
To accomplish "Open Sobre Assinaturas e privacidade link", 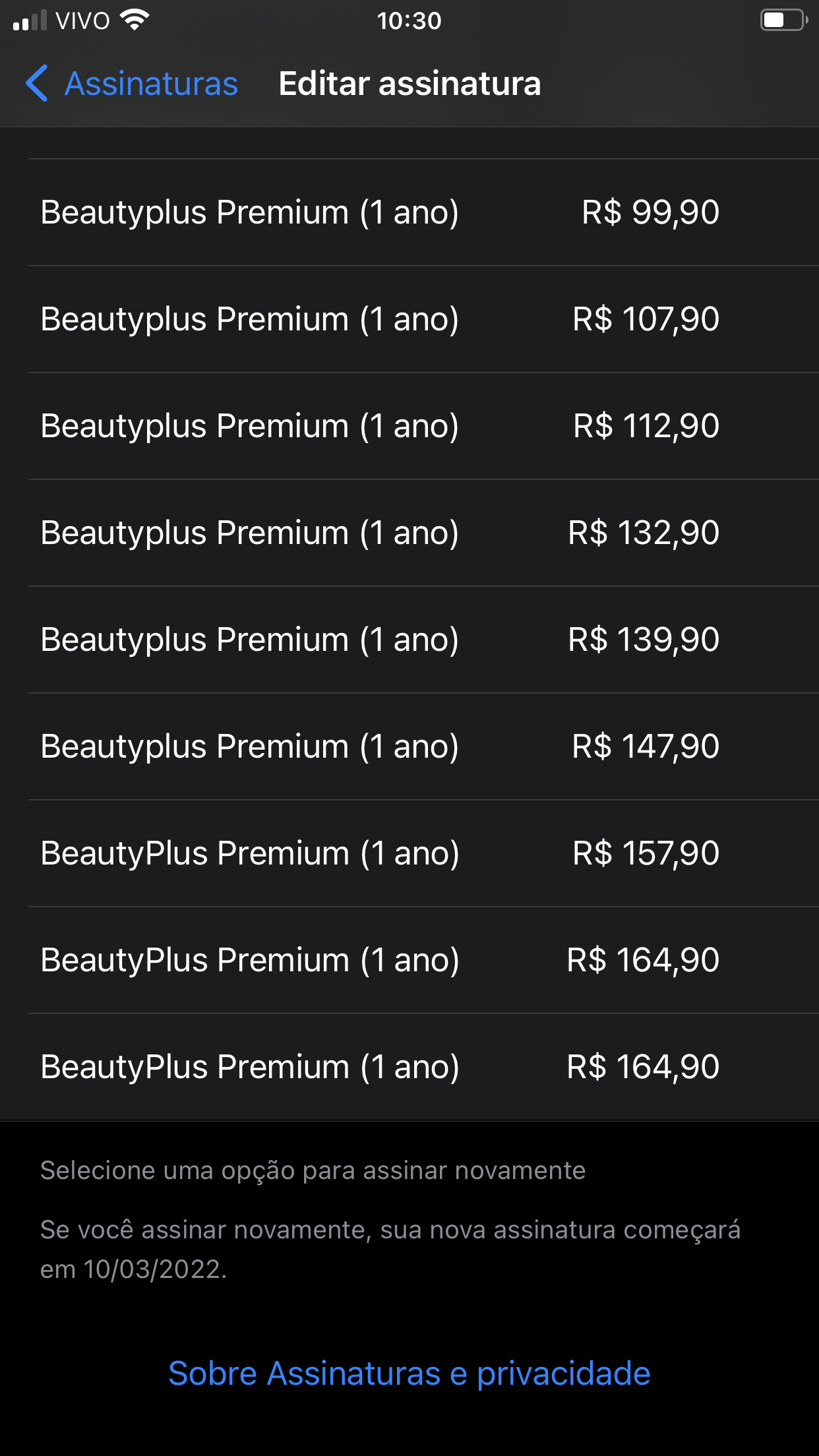I will pos(409,1374).
